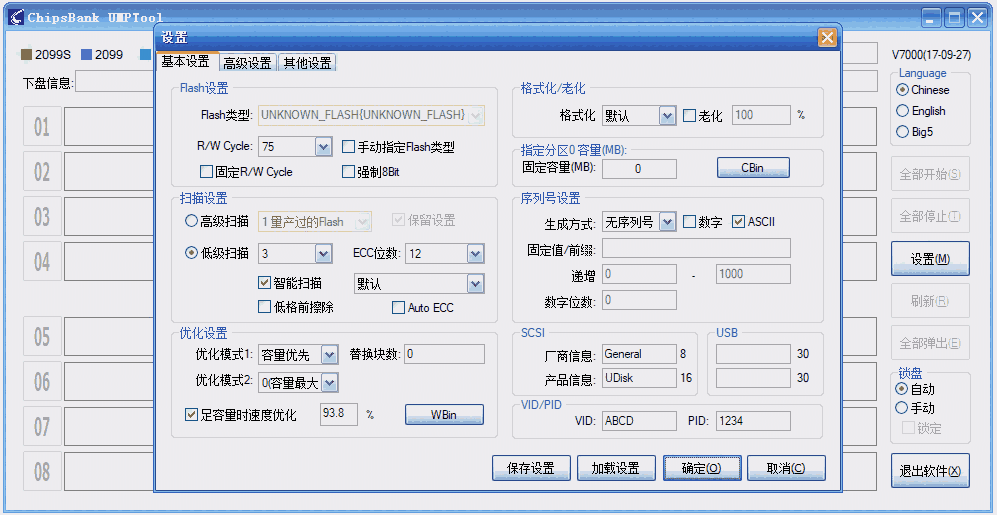Uncheck 足容量时速度优化 checkbox
This screenshot has height=515, width=997.
[x=191, y=415]
